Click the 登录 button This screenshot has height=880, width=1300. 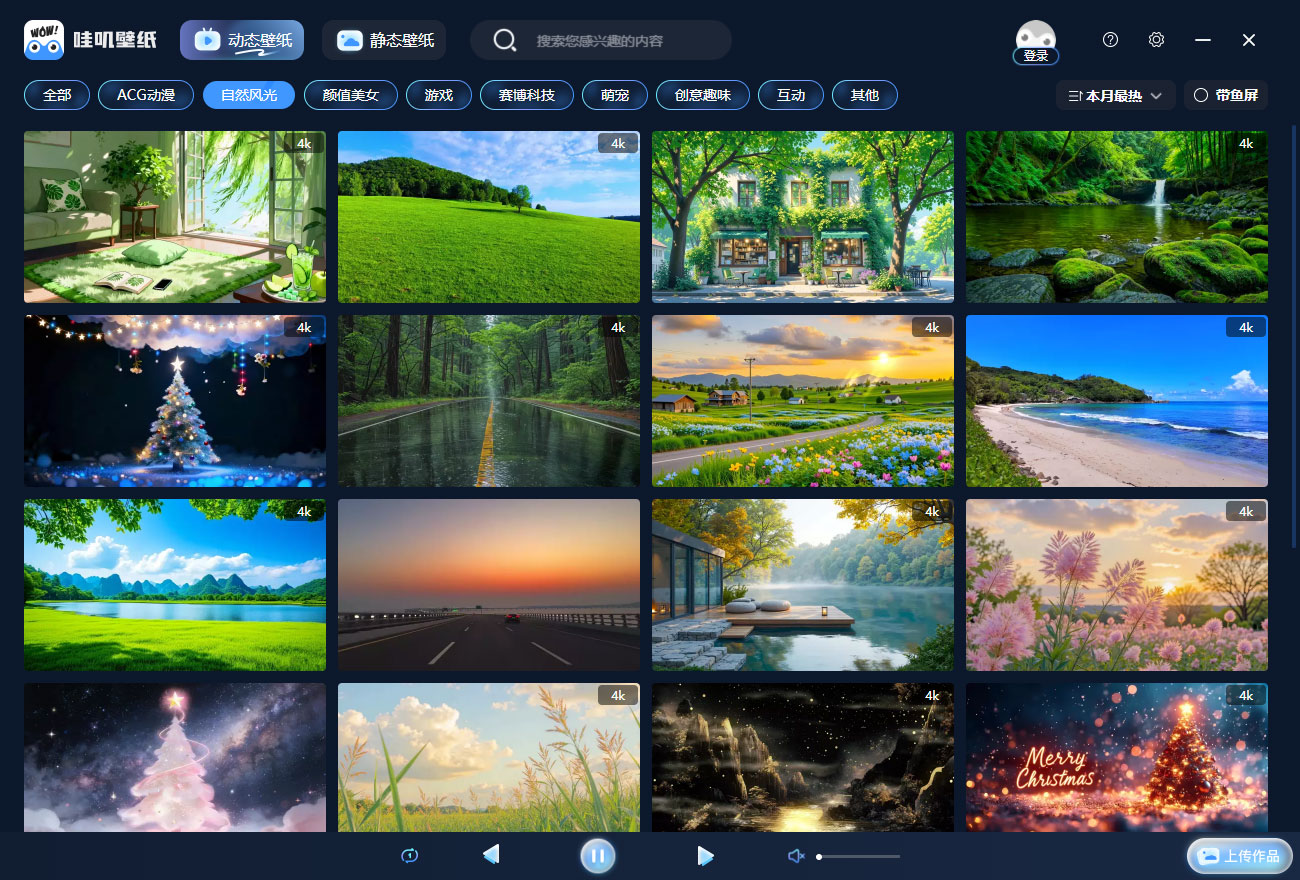(1036, 56)
